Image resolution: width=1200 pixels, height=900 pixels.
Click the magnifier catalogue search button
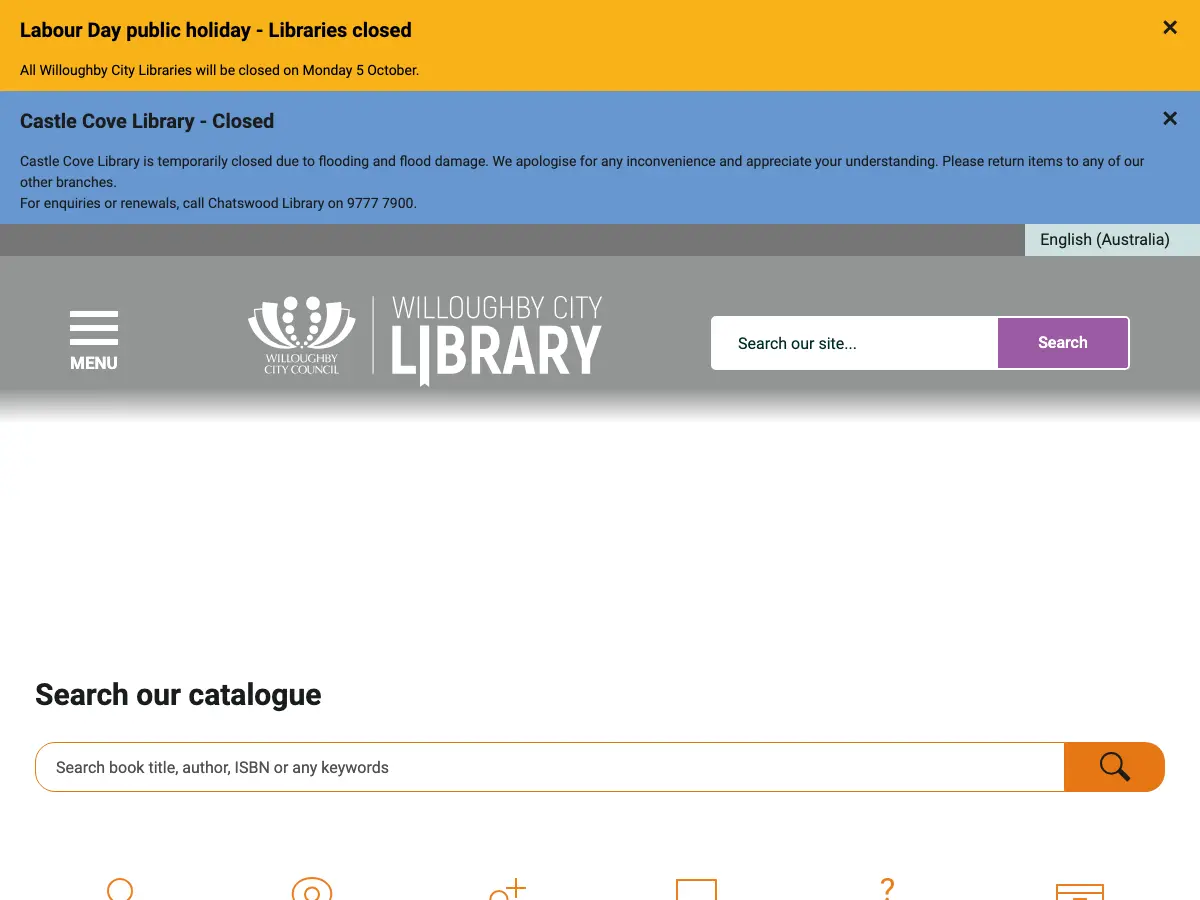coord(1114,767)
